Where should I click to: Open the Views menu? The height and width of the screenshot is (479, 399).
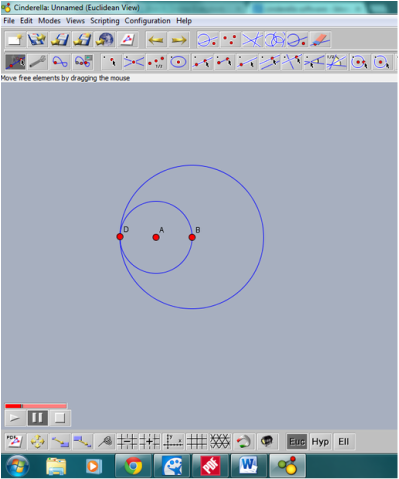tap(75, 21)
